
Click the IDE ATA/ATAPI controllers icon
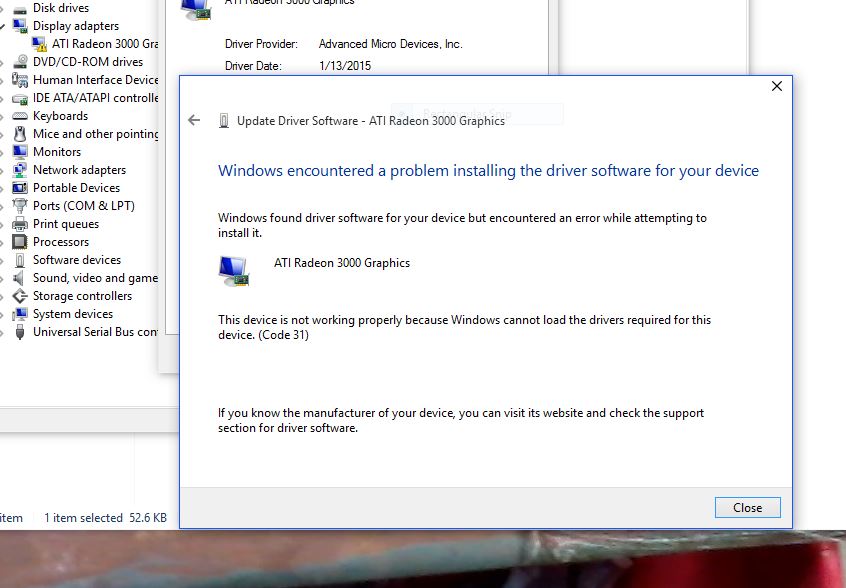coord(20,98)
